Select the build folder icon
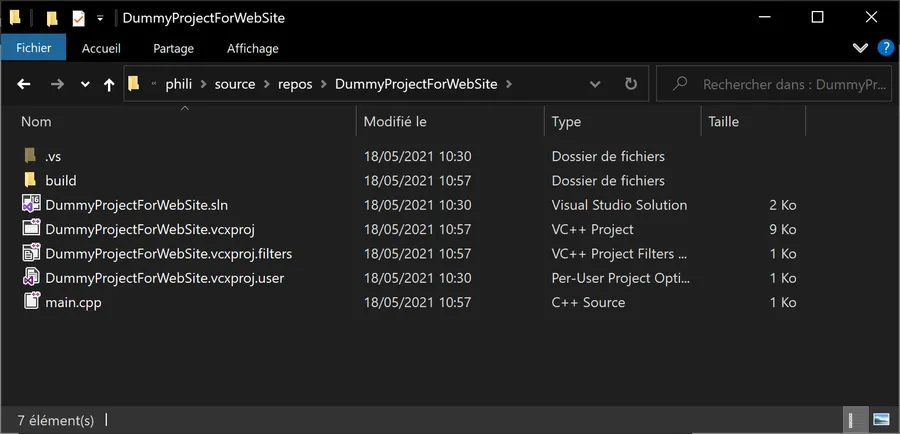This screenshot has width=900, height=434. coord(30,180)
